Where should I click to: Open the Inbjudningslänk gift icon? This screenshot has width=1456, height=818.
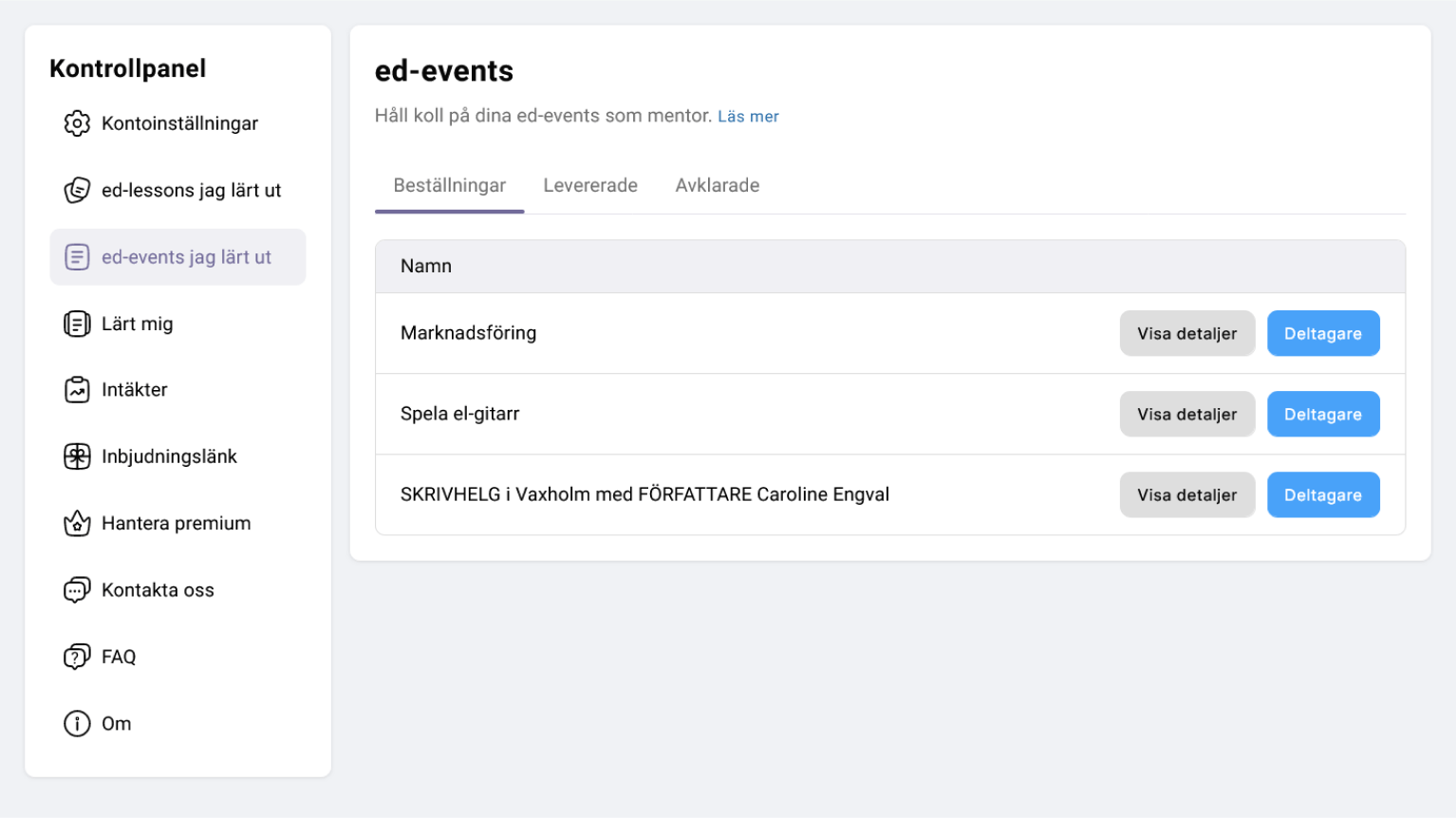(77, 456)
